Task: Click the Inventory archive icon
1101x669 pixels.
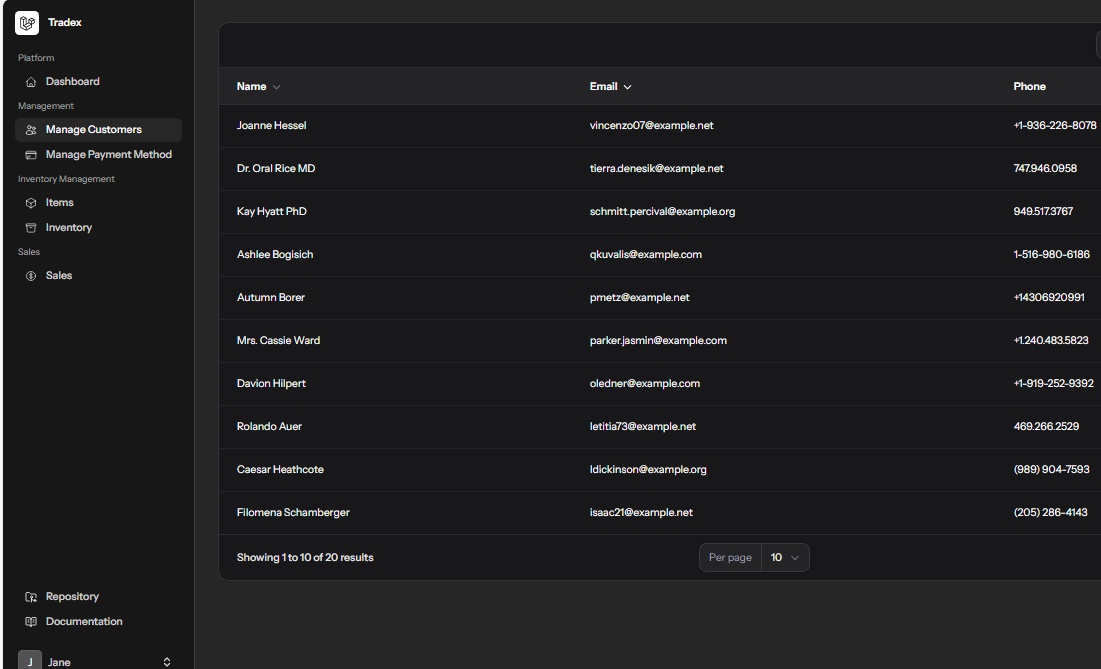Action: pos(31,228)
